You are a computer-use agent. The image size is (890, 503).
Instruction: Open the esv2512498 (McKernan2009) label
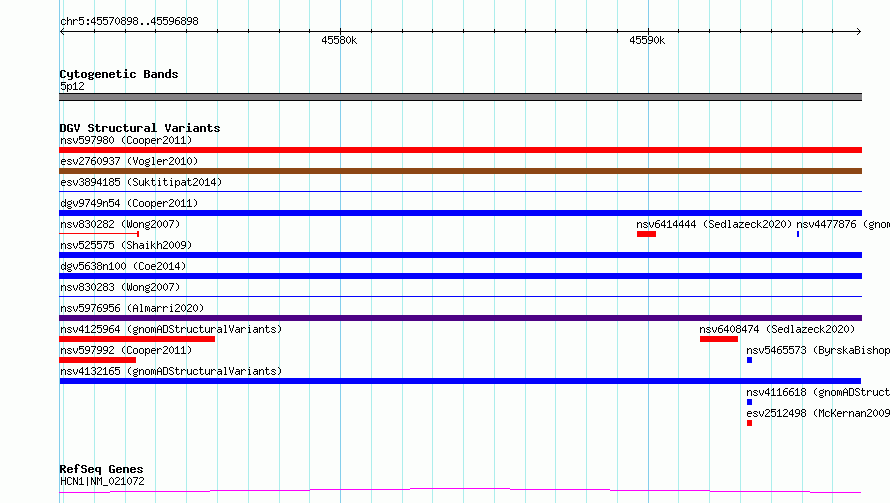tap(818, 413)
